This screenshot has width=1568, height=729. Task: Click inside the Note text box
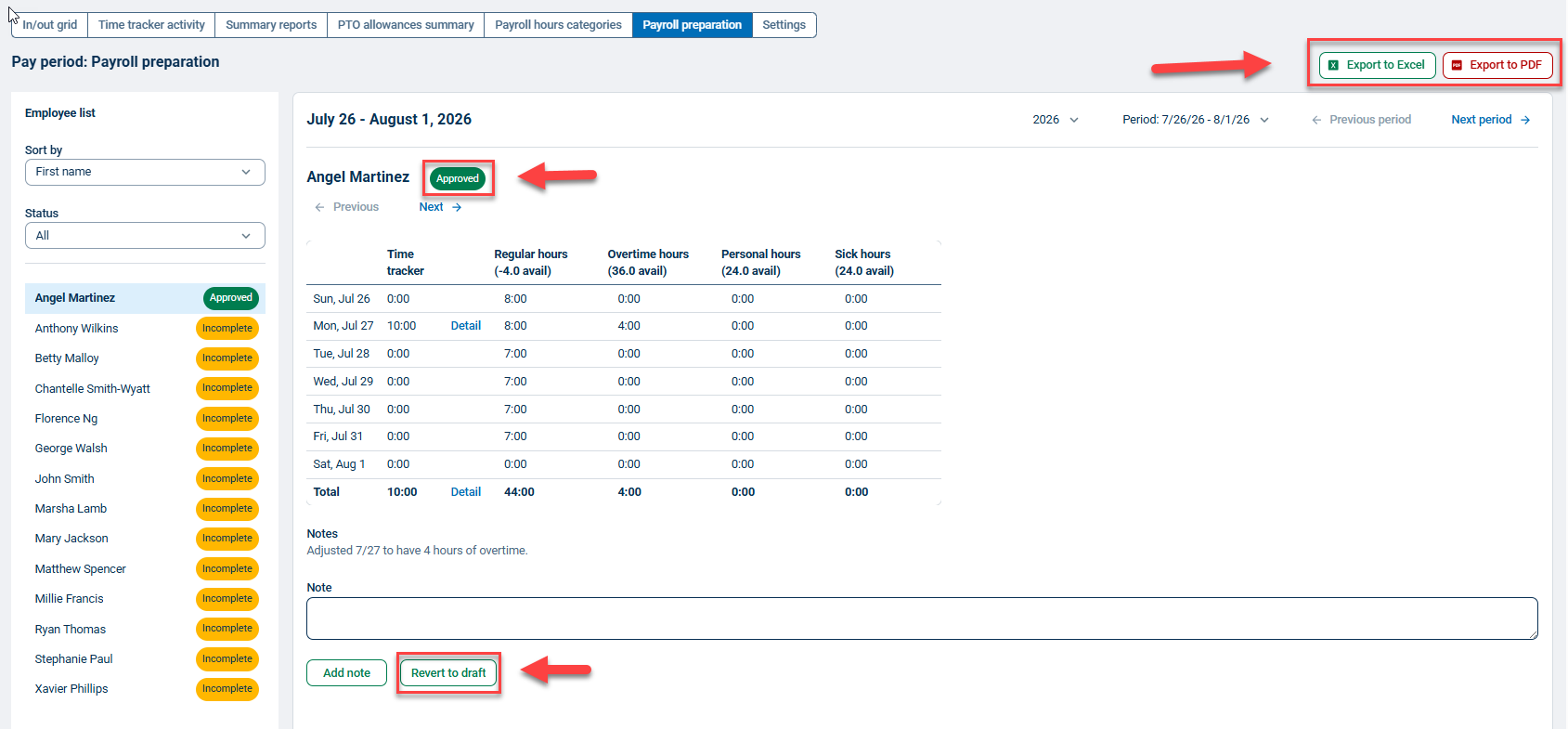click(x=922, y=618)
